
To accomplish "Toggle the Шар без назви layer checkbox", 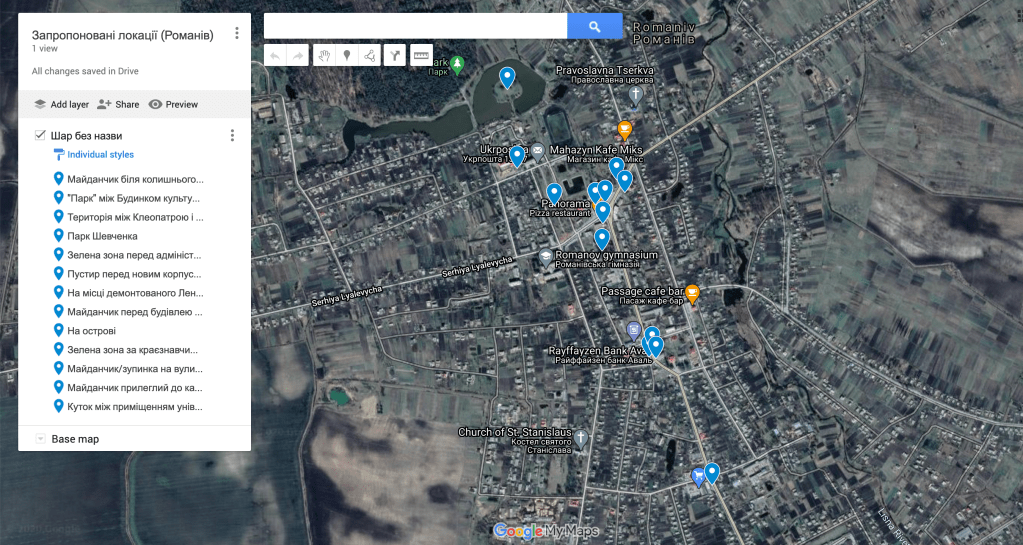I will [x=40, y=135].
